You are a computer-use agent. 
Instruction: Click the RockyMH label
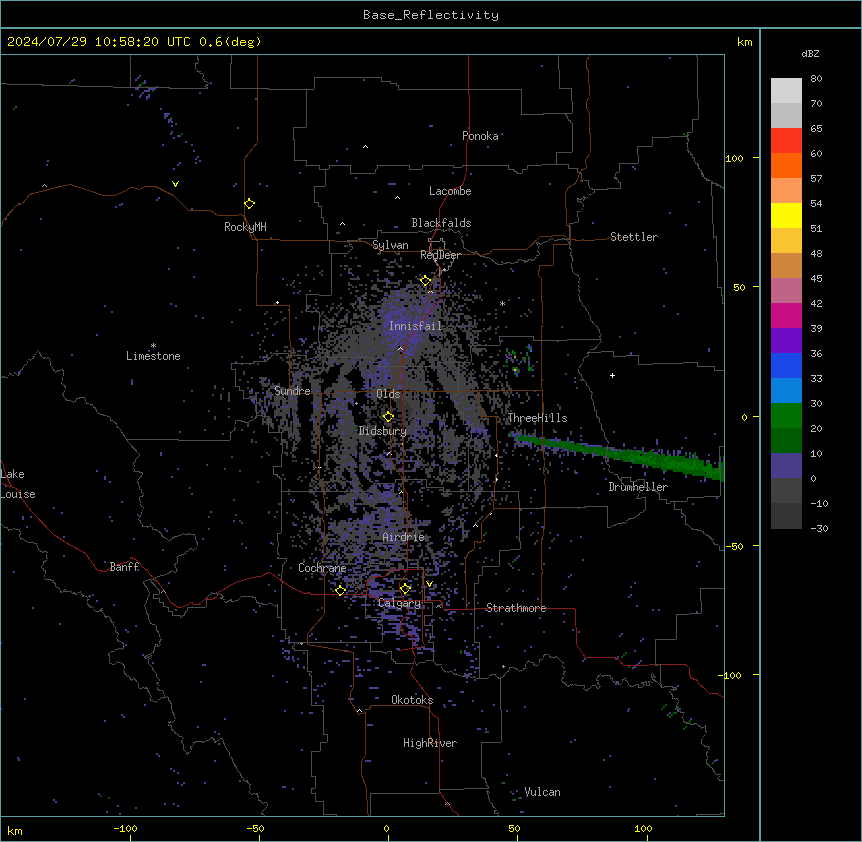click(x=245, y=227)
